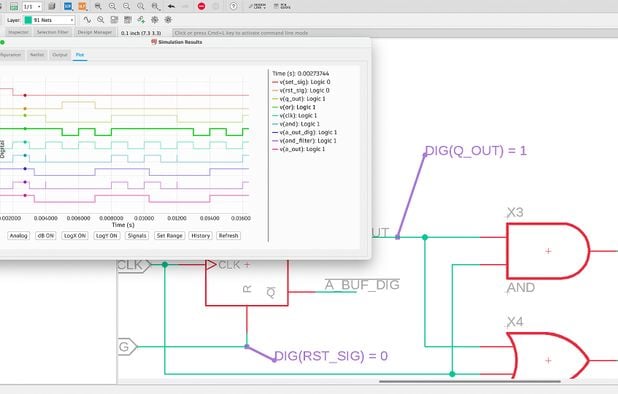Click the add model link icon with plus

141,20
